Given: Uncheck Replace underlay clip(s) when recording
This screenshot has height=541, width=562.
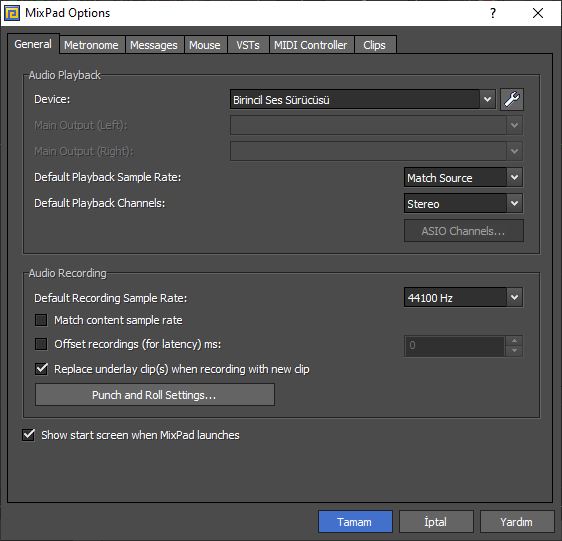Looking at the screenshot, I should click(41, 369).
